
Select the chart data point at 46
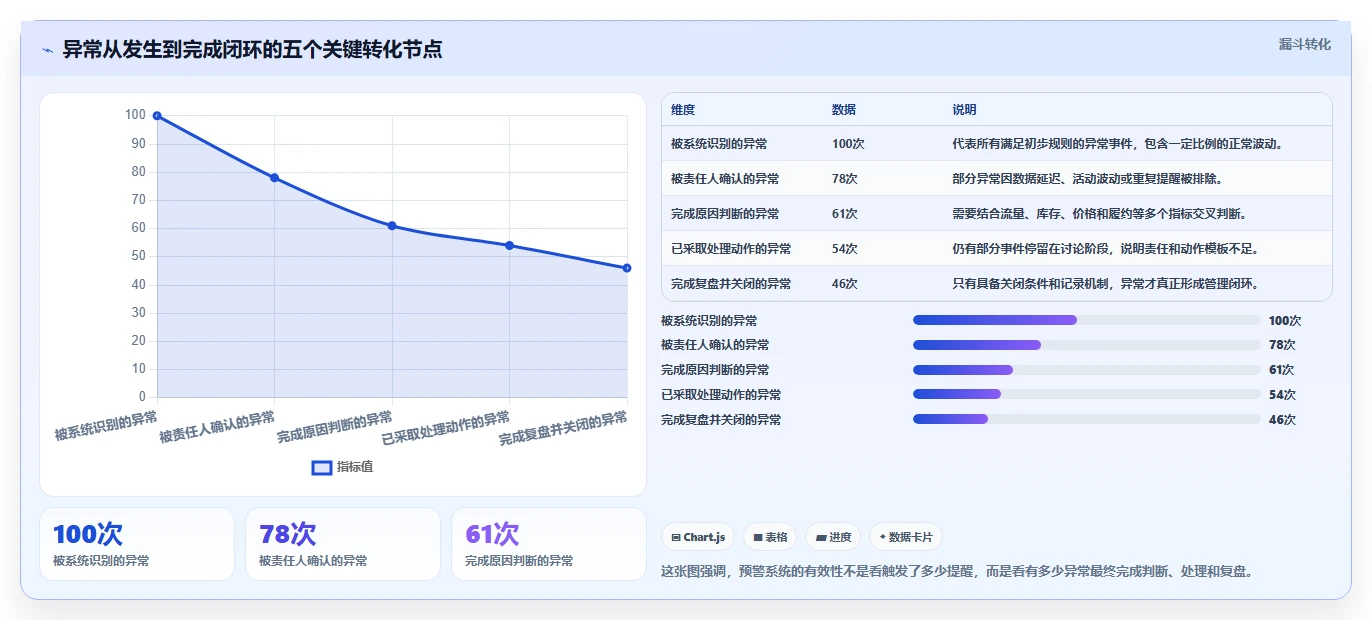[627, 268]
